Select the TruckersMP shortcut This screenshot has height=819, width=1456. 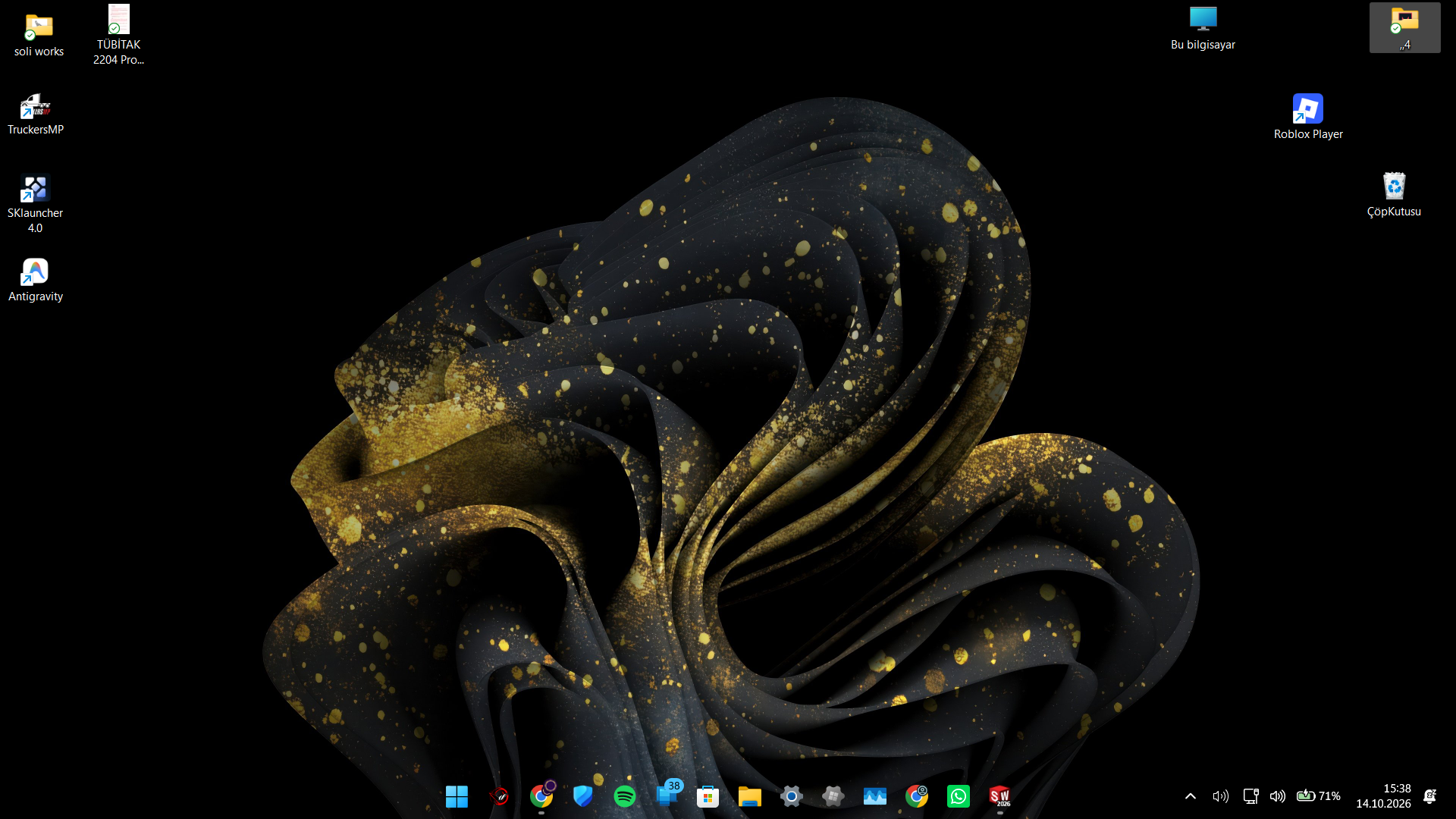(36, 115)
